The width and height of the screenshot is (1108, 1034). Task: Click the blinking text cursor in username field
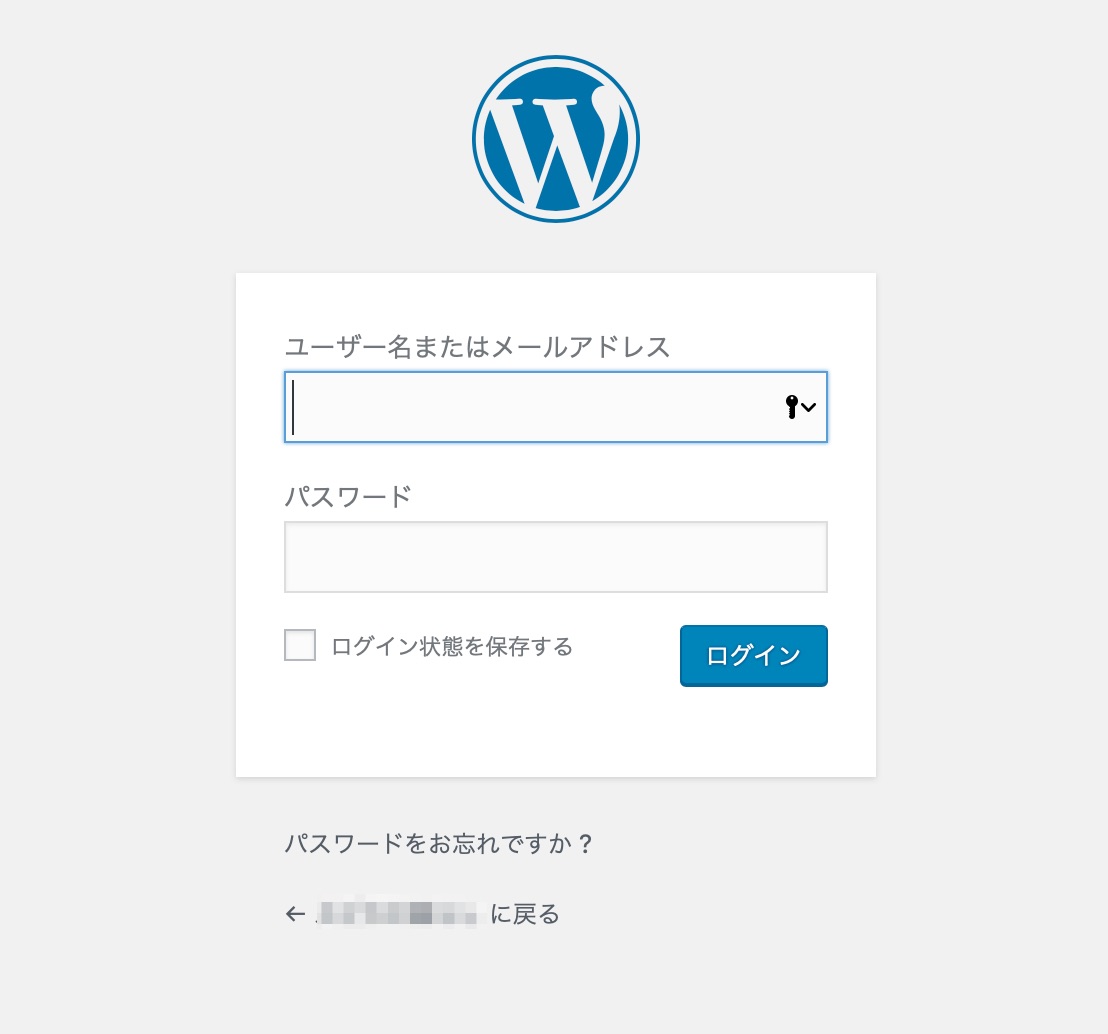(x=293, y=407)
